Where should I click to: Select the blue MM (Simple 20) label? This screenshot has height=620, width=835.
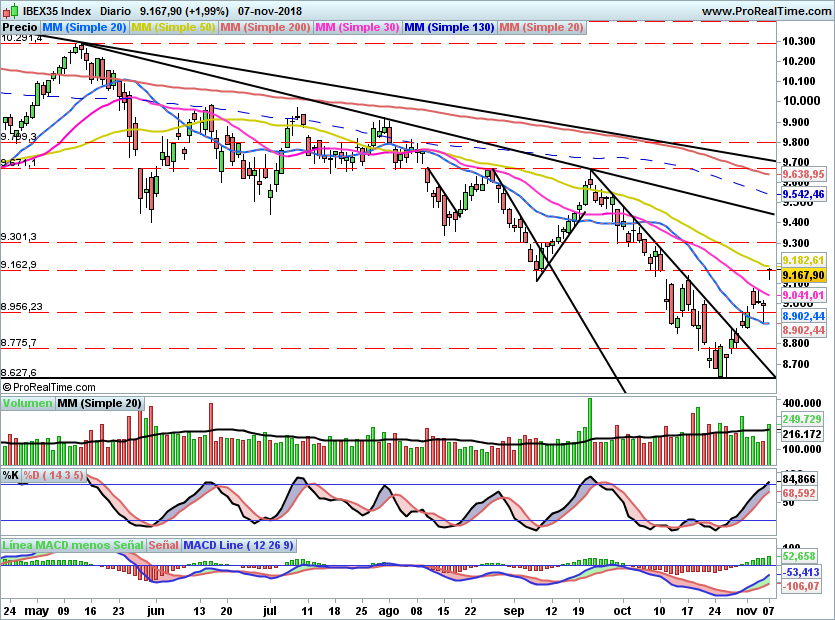point(84,27)
